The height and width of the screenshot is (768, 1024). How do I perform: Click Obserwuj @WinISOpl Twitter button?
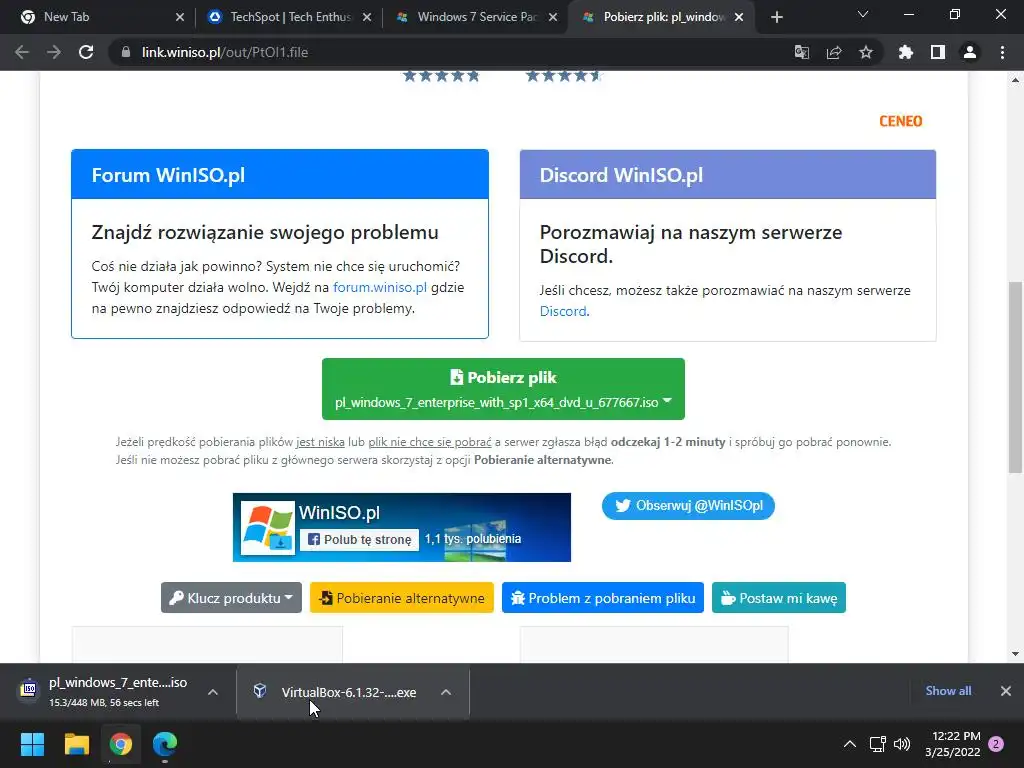coord(688,506)
